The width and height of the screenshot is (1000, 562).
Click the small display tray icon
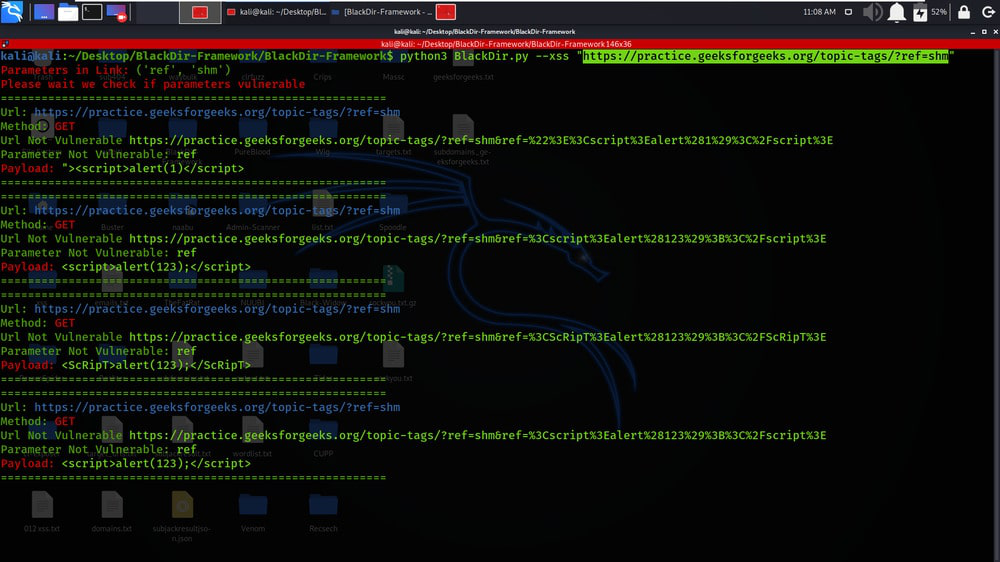[x=848, y=12]
